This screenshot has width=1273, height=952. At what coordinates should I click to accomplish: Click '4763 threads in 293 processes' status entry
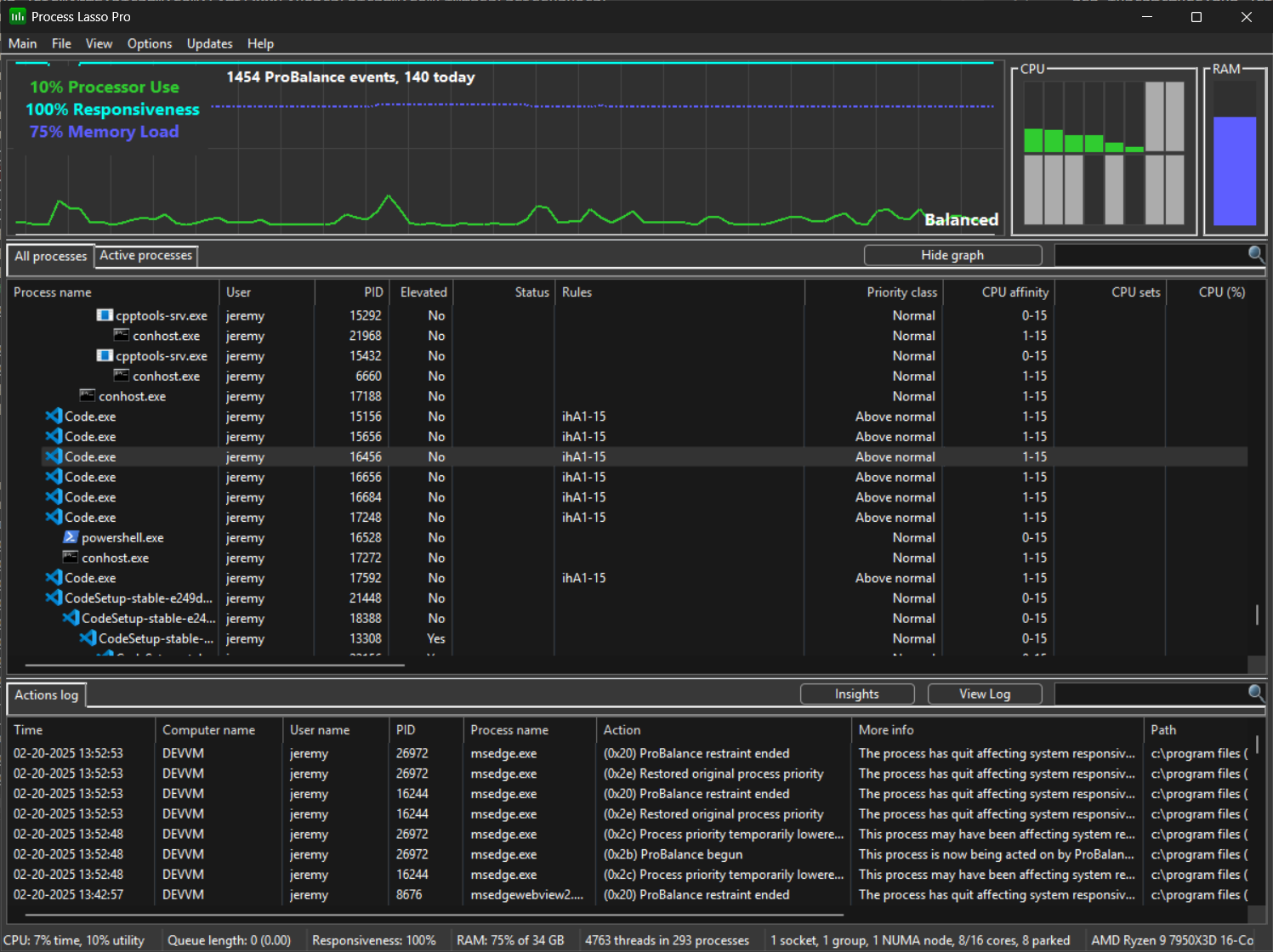coord(668,940)
